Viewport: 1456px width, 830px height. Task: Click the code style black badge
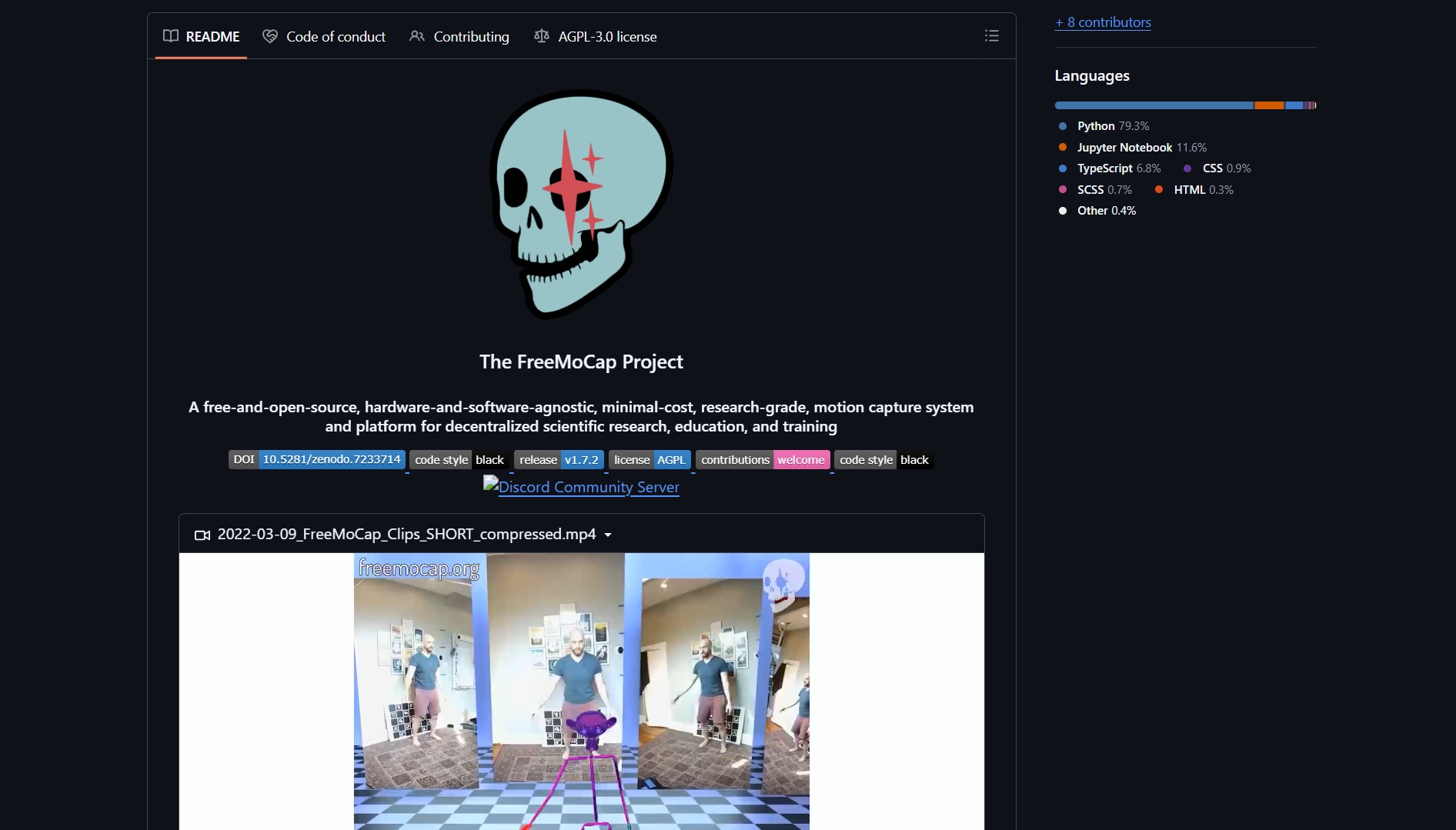(x=458, y=459)
